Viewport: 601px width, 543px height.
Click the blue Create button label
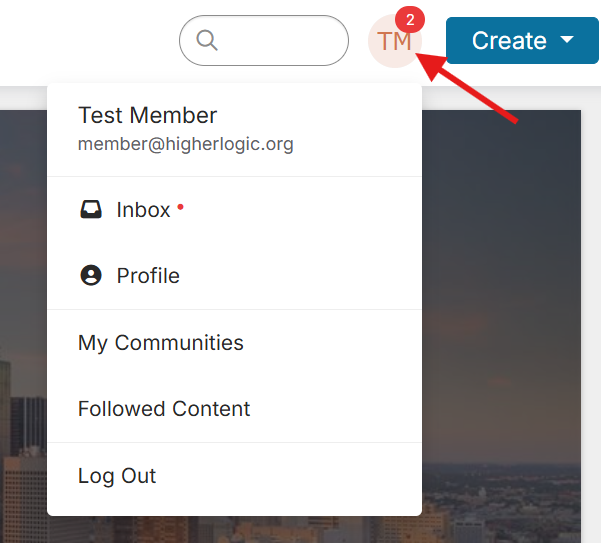(509, 41)
